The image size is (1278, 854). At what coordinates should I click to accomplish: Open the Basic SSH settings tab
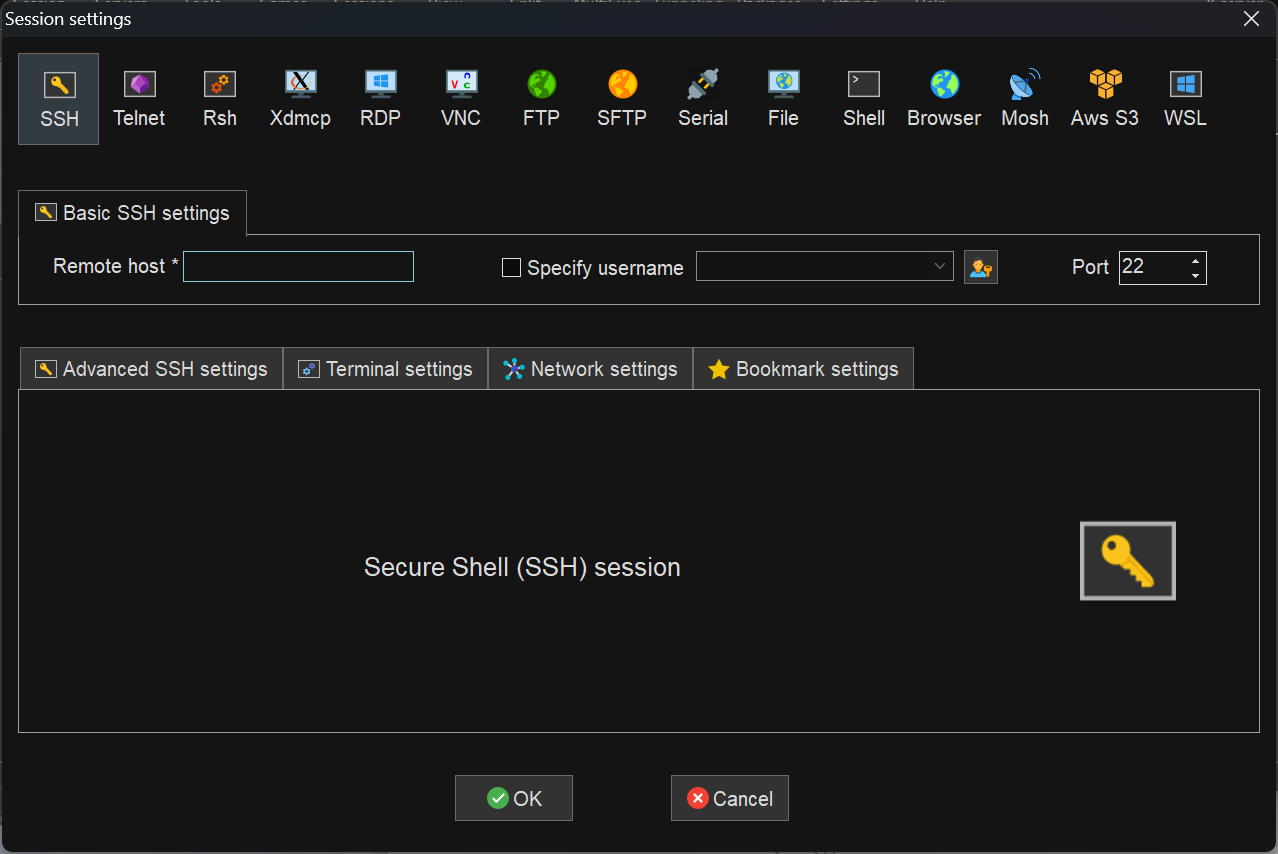point(132,213)
